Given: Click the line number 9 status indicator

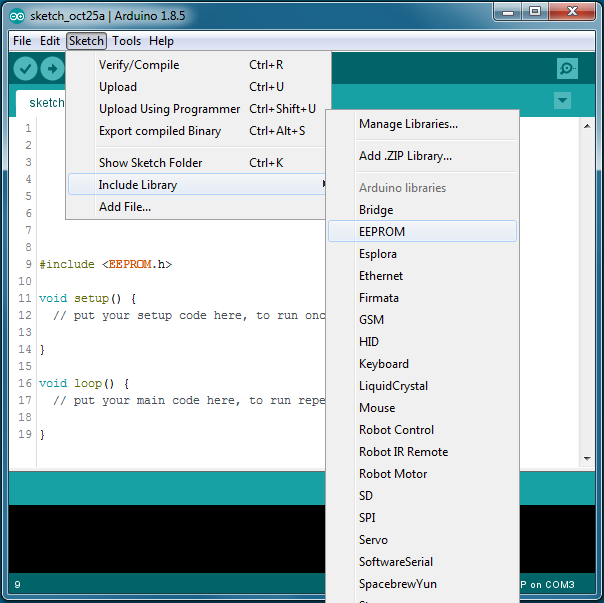Looking at the screenshot, I should click(17, 585).
